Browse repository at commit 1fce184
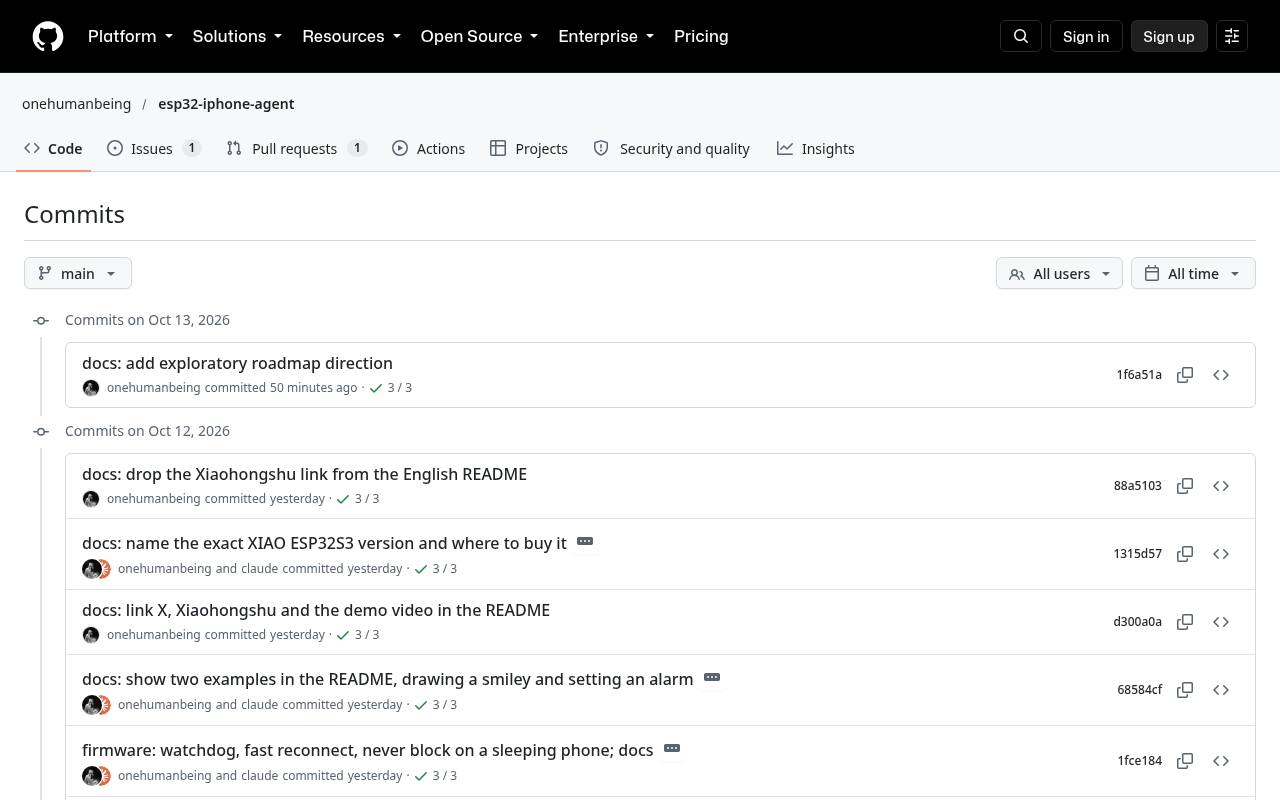The width and height of the screenshot is (1280, 800). pyautogui.click(x=1221, y=761)
